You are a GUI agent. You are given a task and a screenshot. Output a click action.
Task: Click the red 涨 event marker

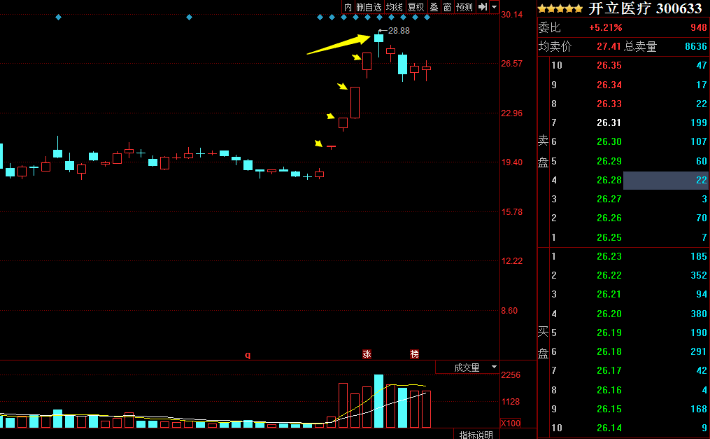pyautogui.click(x=366, y=354)
